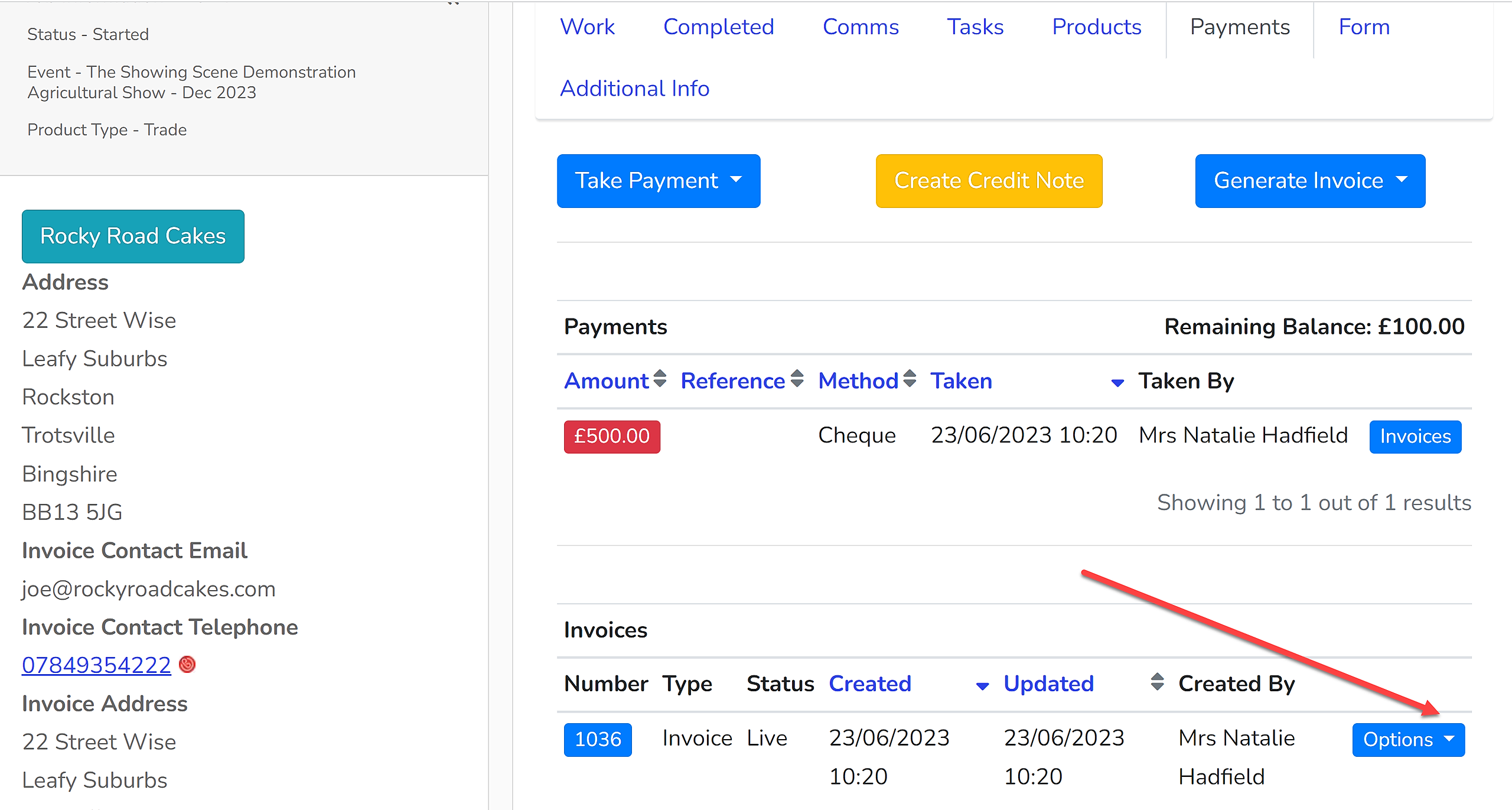Switch to the Completed tab

(718, 27)
